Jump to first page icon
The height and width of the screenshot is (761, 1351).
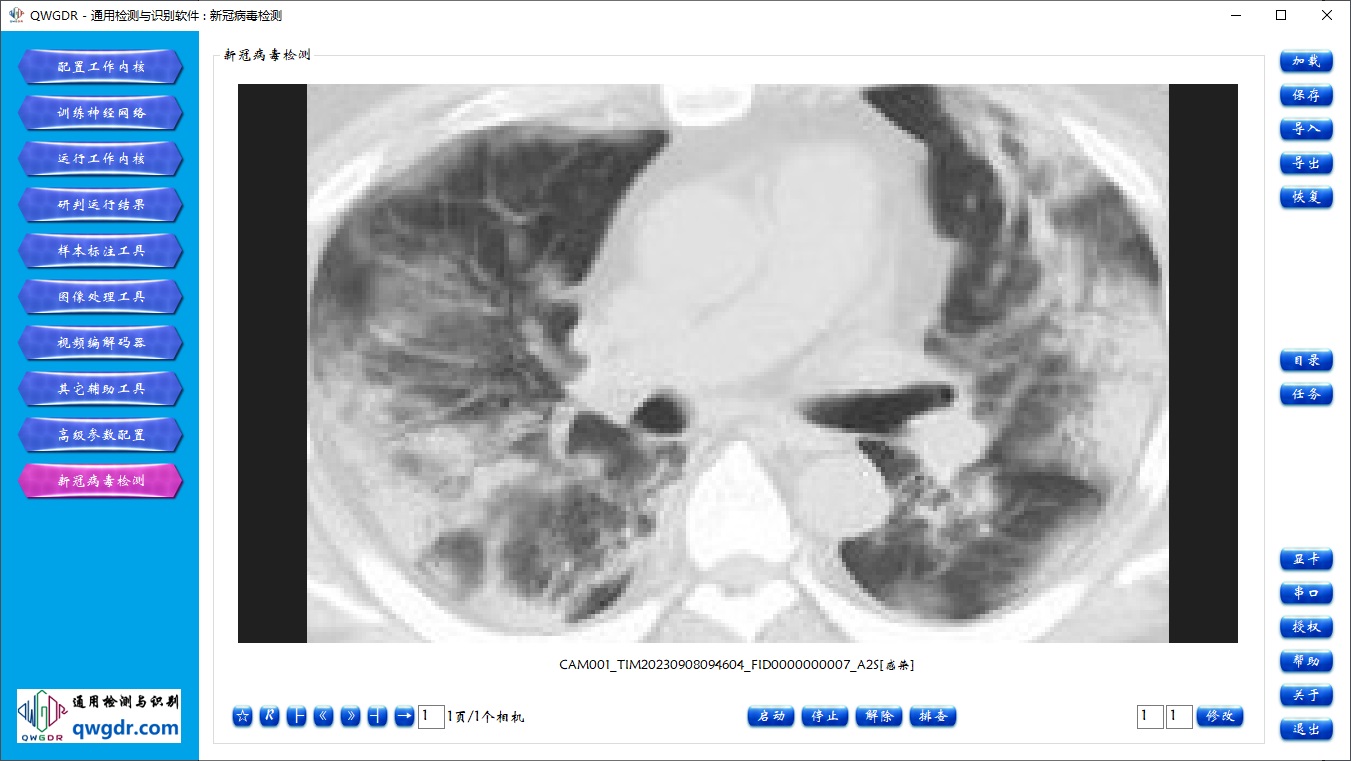click(x=296, y=716)
